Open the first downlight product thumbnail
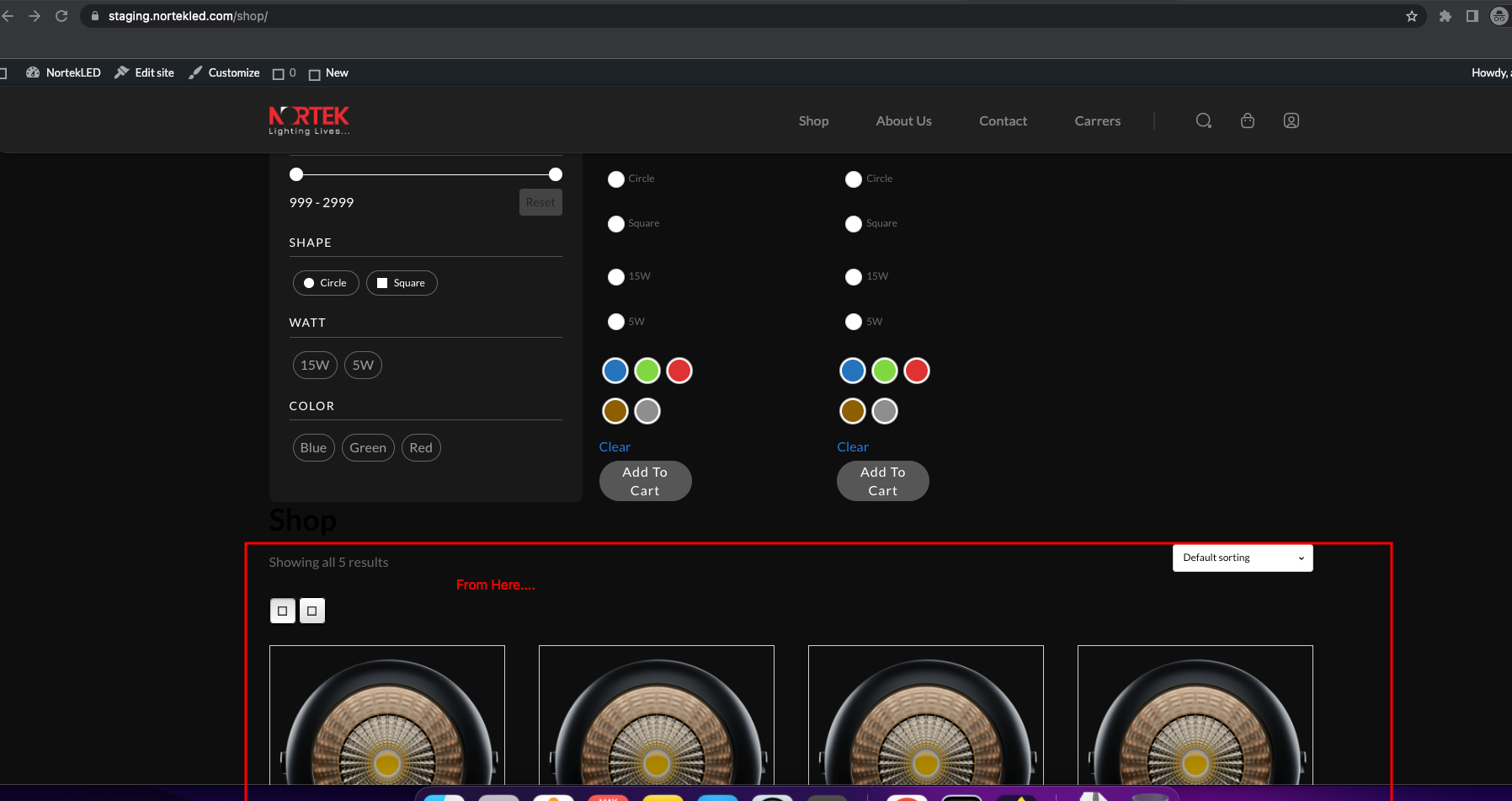 (x=387, y=715)
